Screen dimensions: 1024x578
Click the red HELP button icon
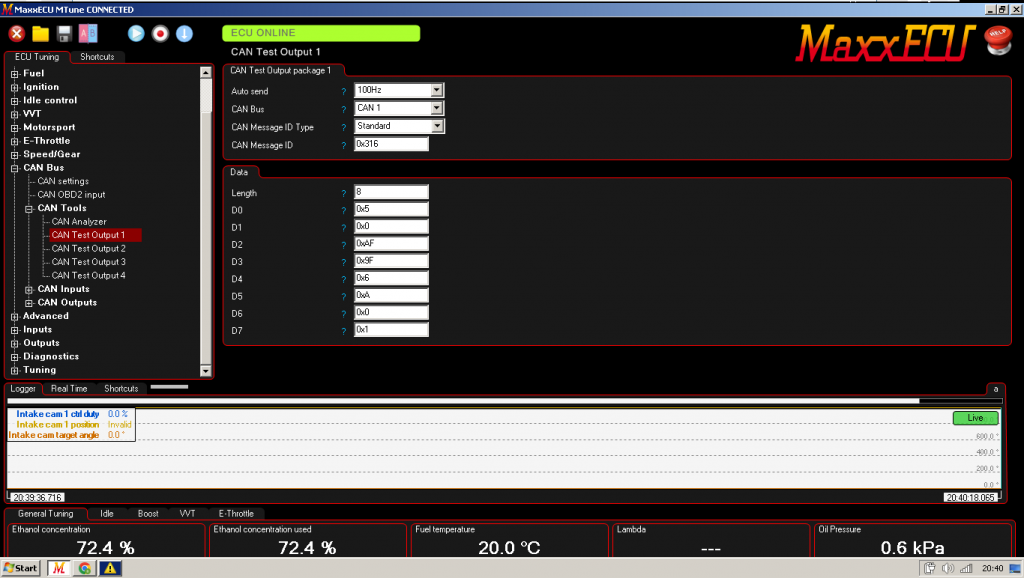coord(998,40)
